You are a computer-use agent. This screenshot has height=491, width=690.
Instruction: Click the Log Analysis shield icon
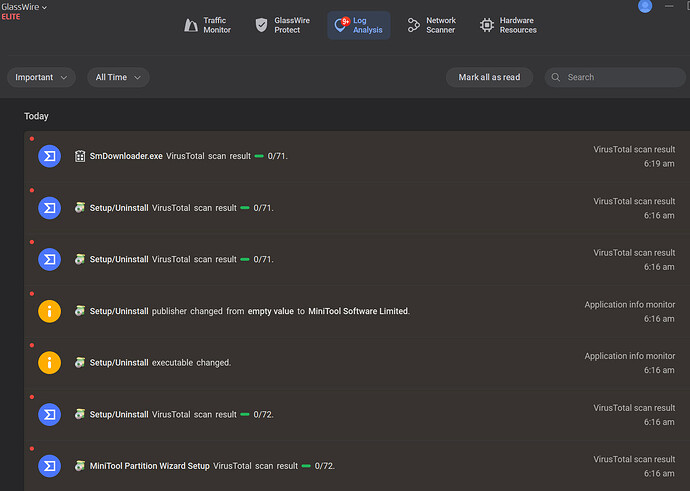342,25
